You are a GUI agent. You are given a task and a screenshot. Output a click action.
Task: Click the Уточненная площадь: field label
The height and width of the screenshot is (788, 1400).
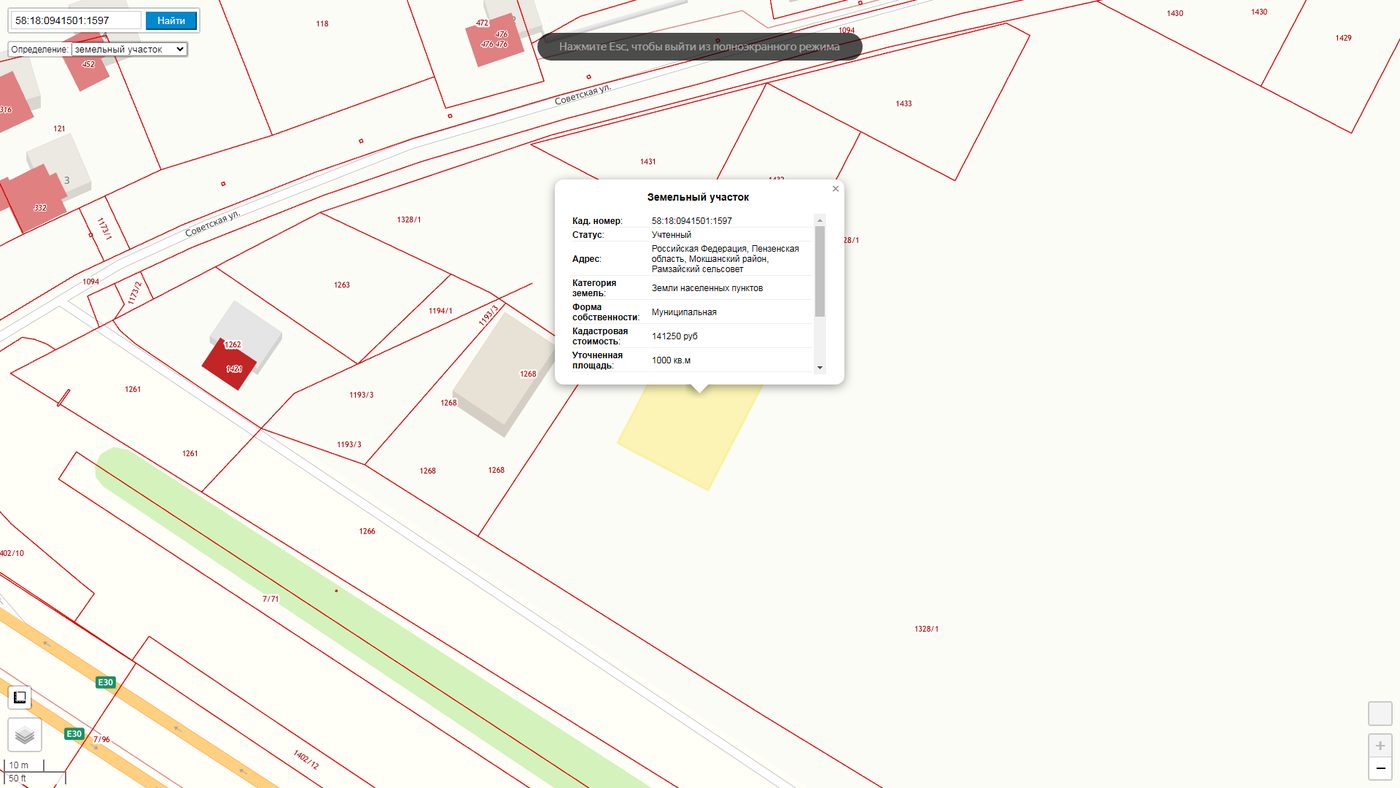pos(597,360)
